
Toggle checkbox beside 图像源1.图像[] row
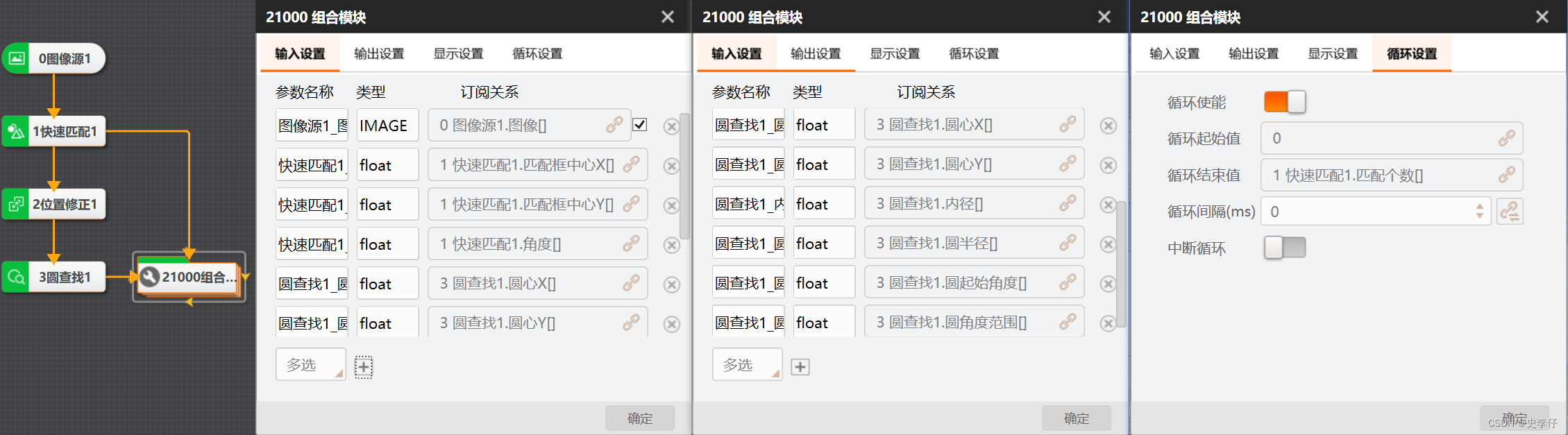coord(640,125)
